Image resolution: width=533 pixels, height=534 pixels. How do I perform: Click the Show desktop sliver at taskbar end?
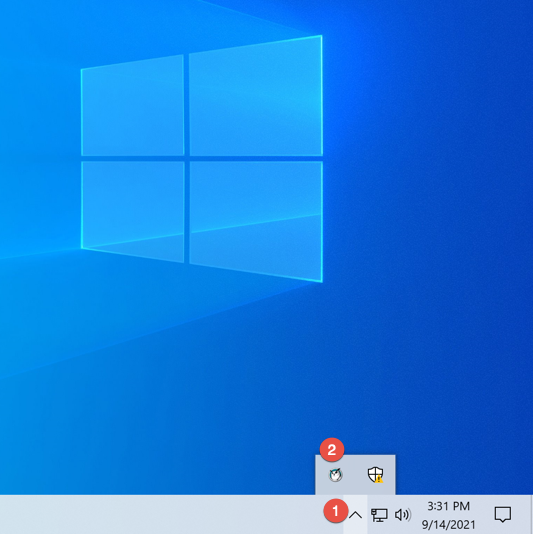pos(531,515)
